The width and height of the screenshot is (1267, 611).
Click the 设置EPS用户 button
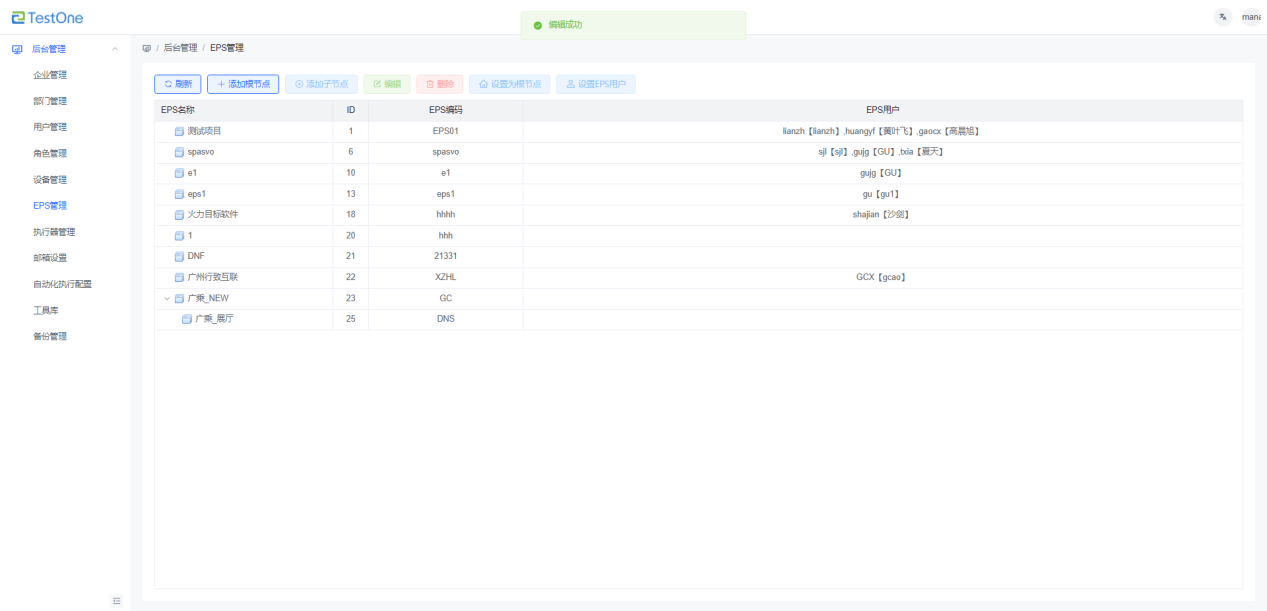click(x=595, y=84)
